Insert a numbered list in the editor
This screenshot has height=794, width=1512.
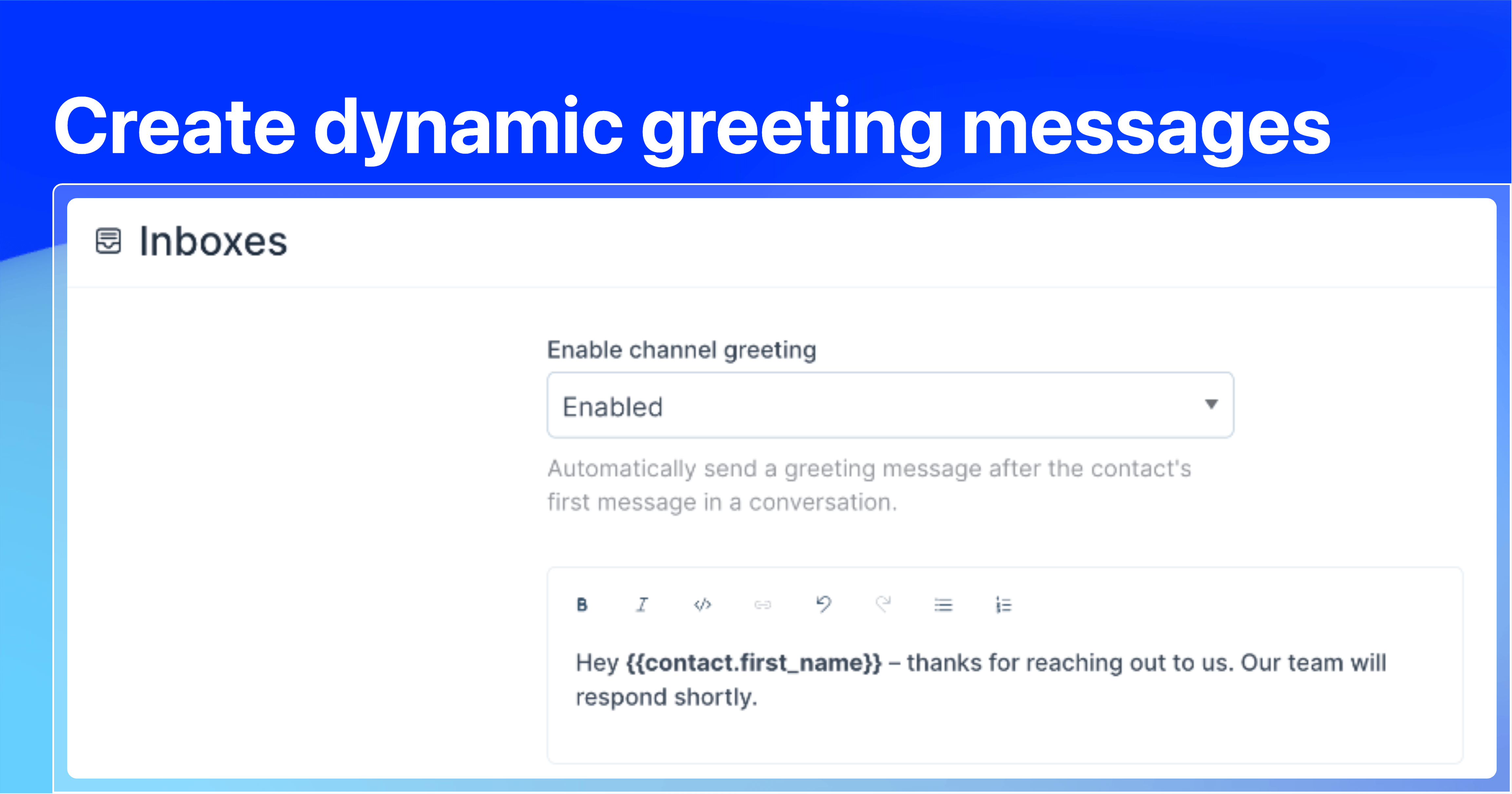[1004, 605]
